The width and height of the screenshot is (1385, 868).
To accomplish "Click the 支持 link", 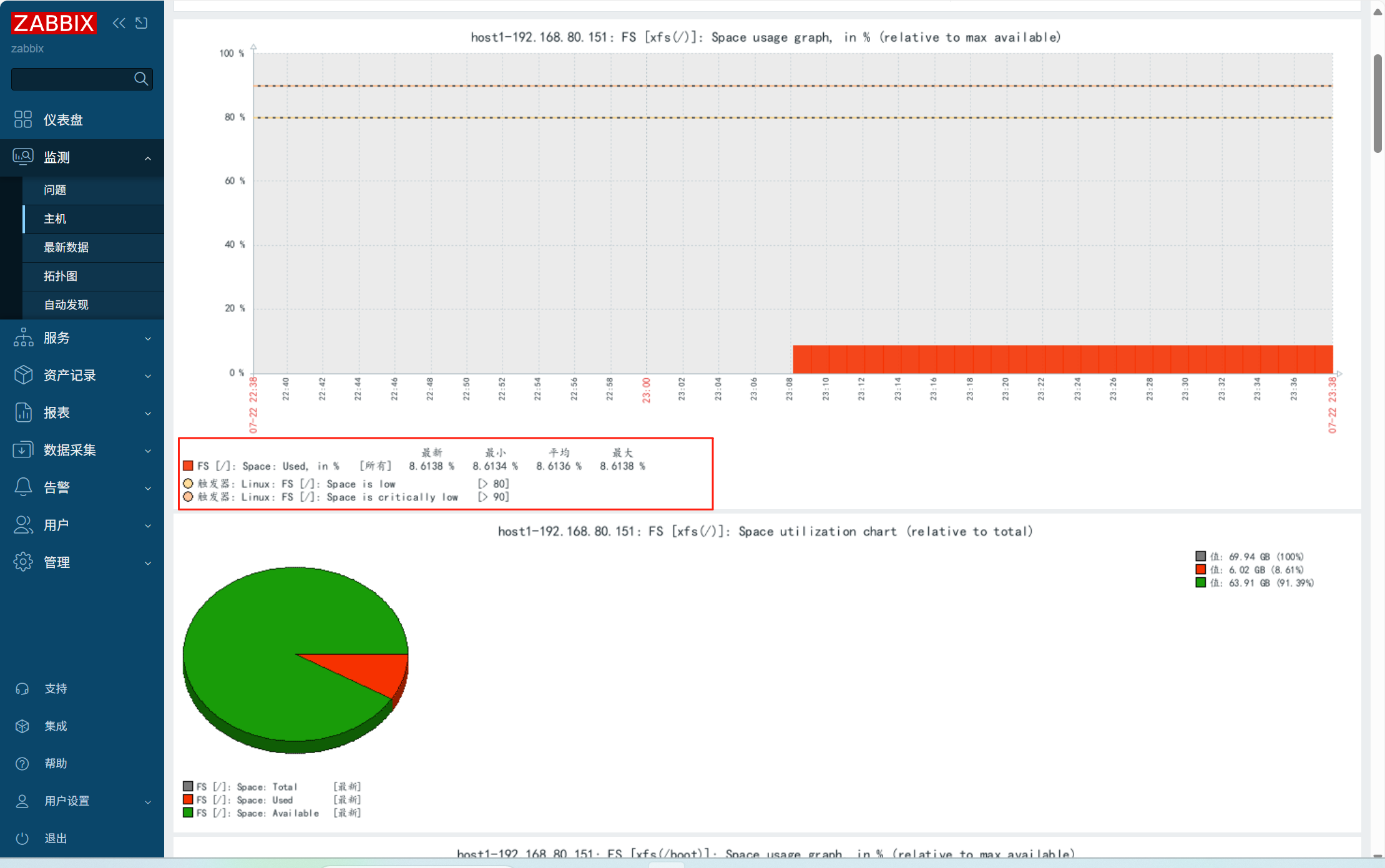I will (x=56, y=689).
